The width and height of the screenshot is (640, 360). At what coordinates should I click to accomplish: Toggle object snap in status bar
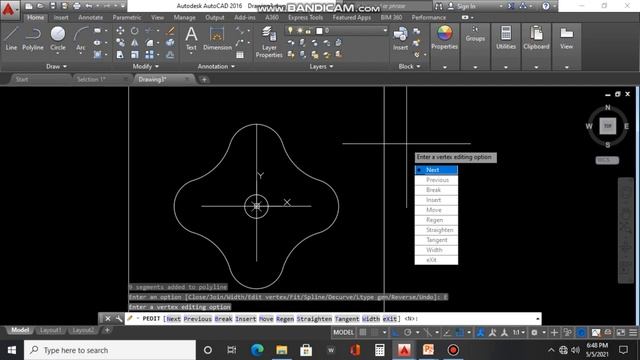[x=459, y=332]
